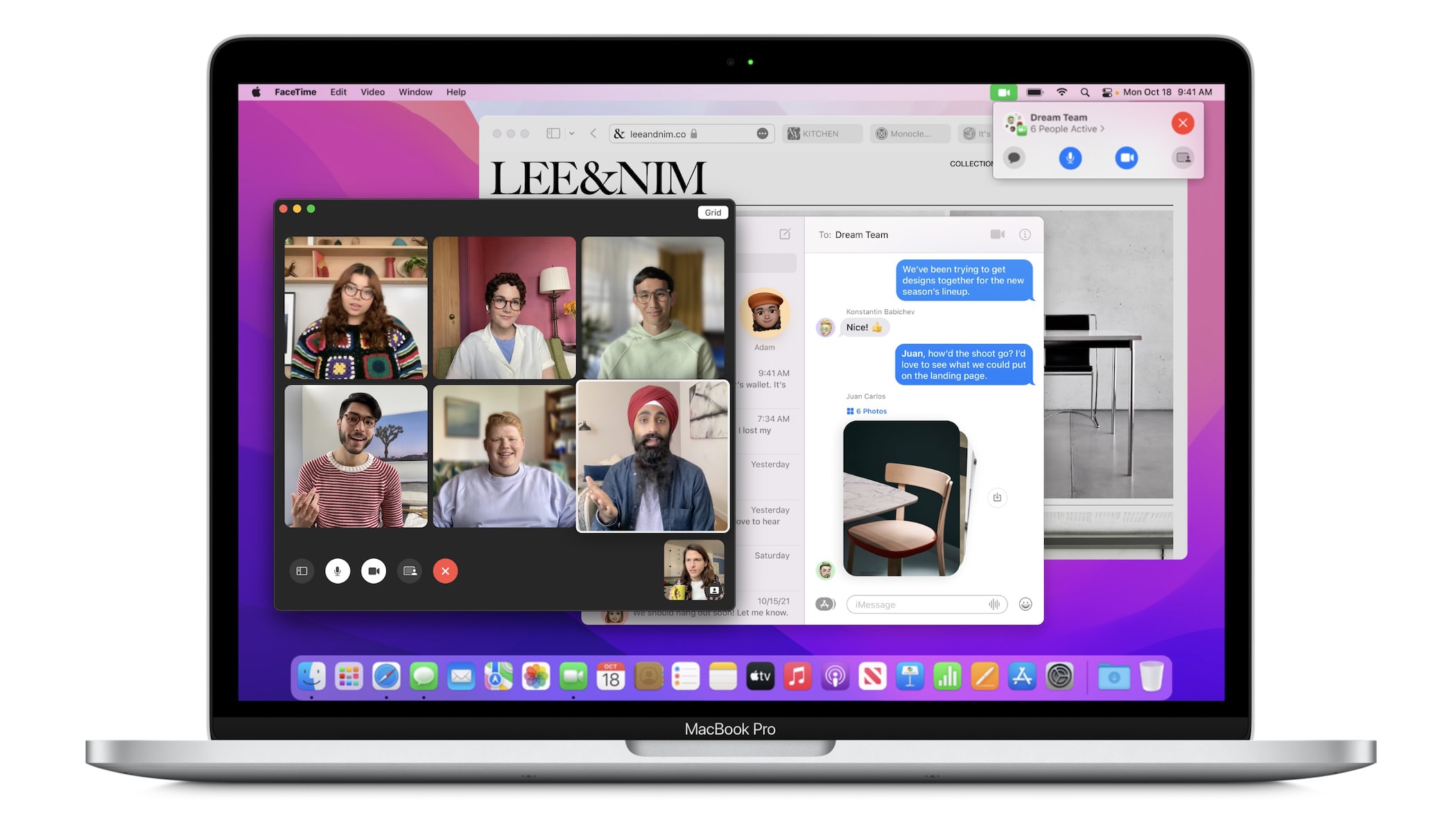This screenshot has height=834, width=1456.
Task: Open Control Center in menu bar
Action: [x=1107, y=92]
